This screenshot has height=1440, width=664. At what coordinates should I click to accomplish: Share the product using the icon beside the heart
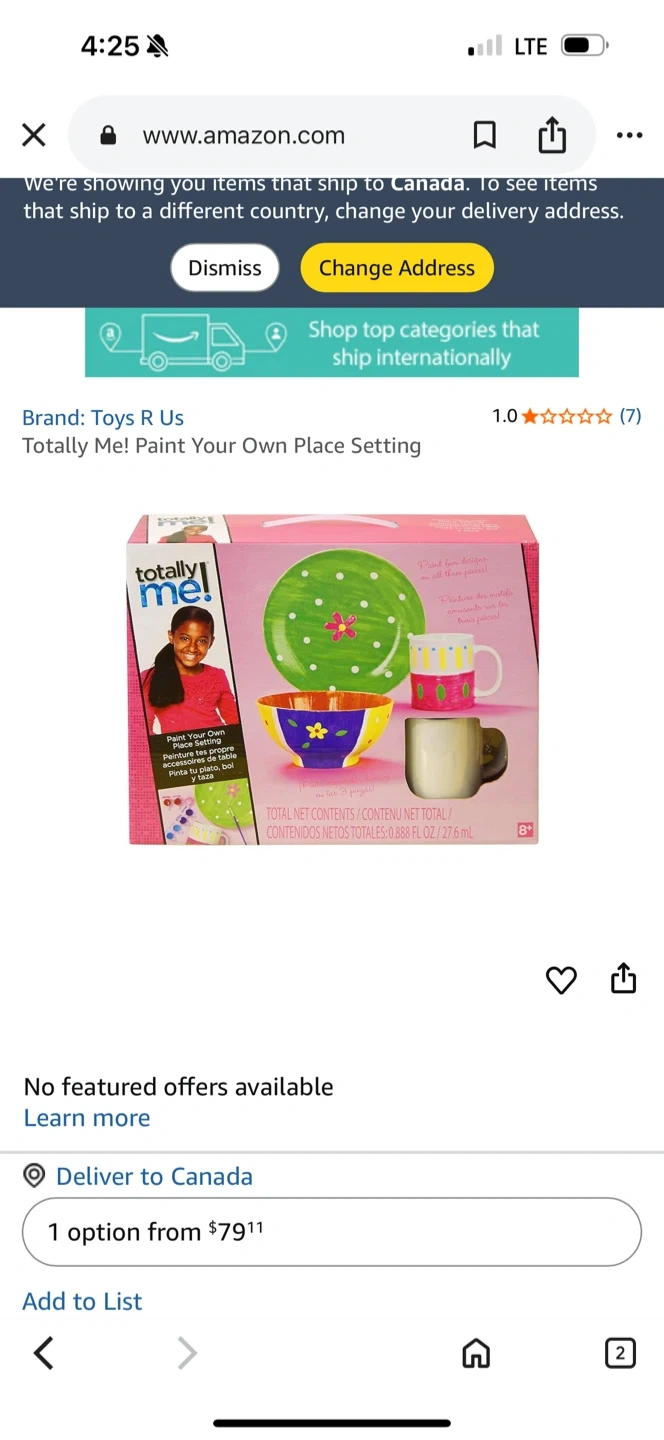pos(623,978)
